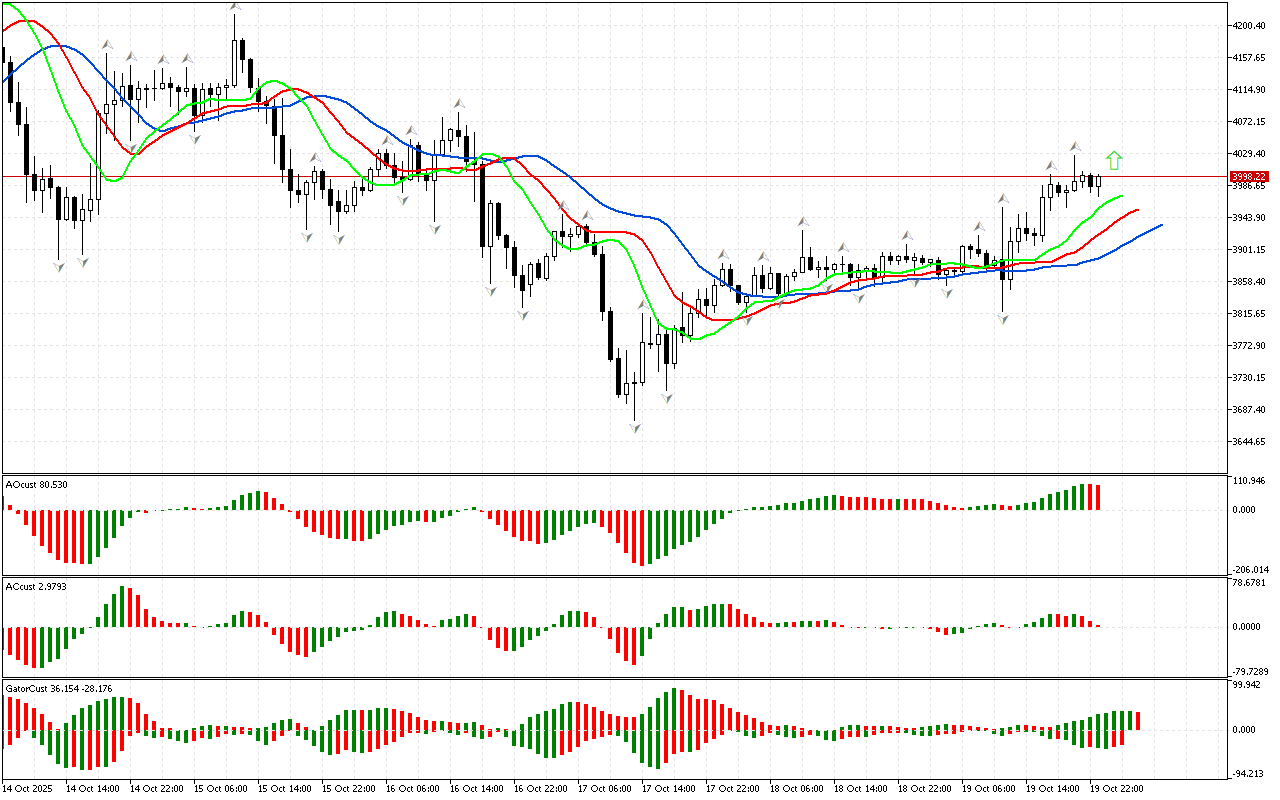Click the green up arrow signal icon
The height and width of the screenshot is (800, 1280).
(x=1114, y=160)
